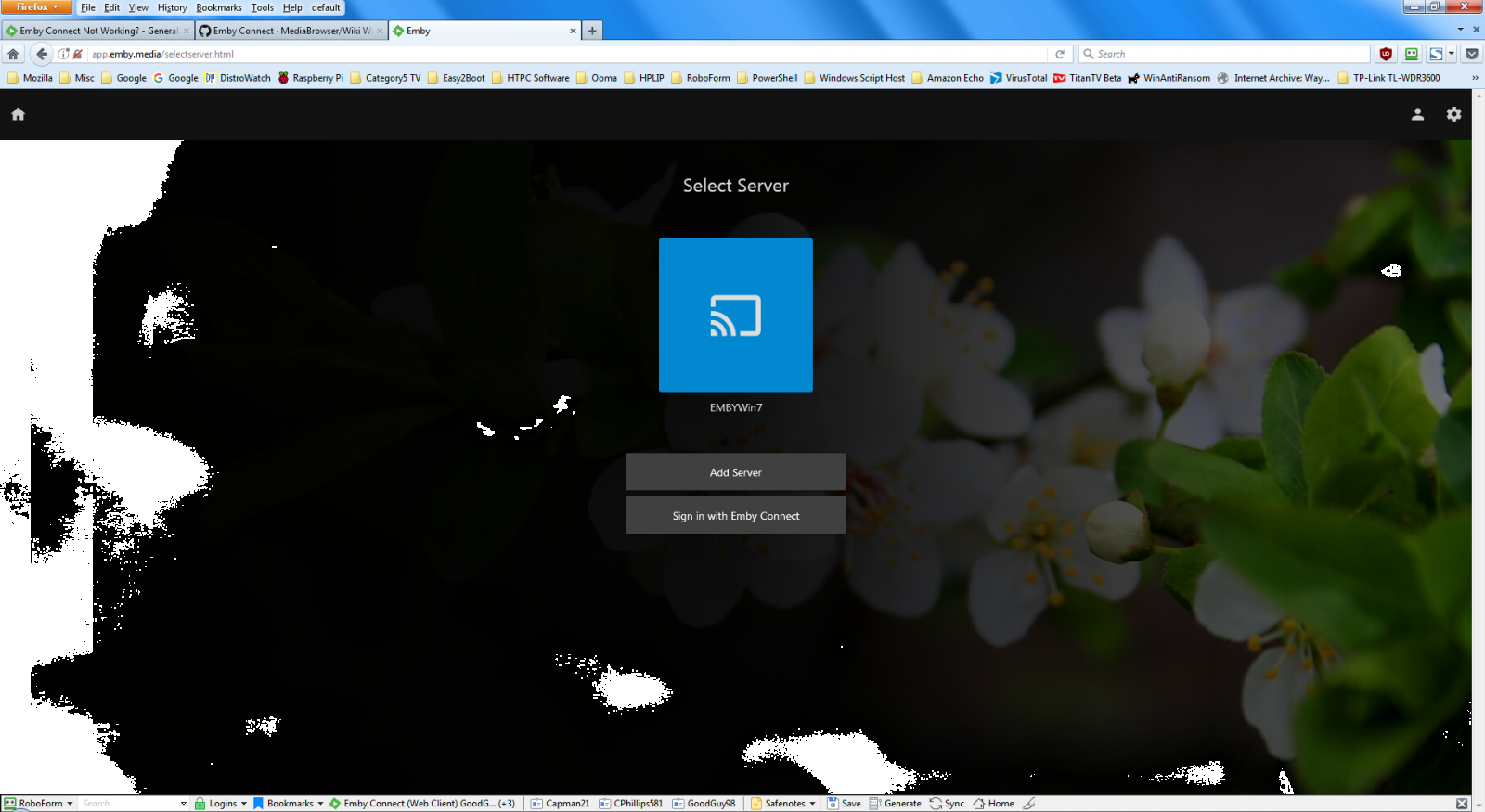Screen dimensions: 1485x812
Task: Open the Raspberry Pi bookmark
Action: 311,78
